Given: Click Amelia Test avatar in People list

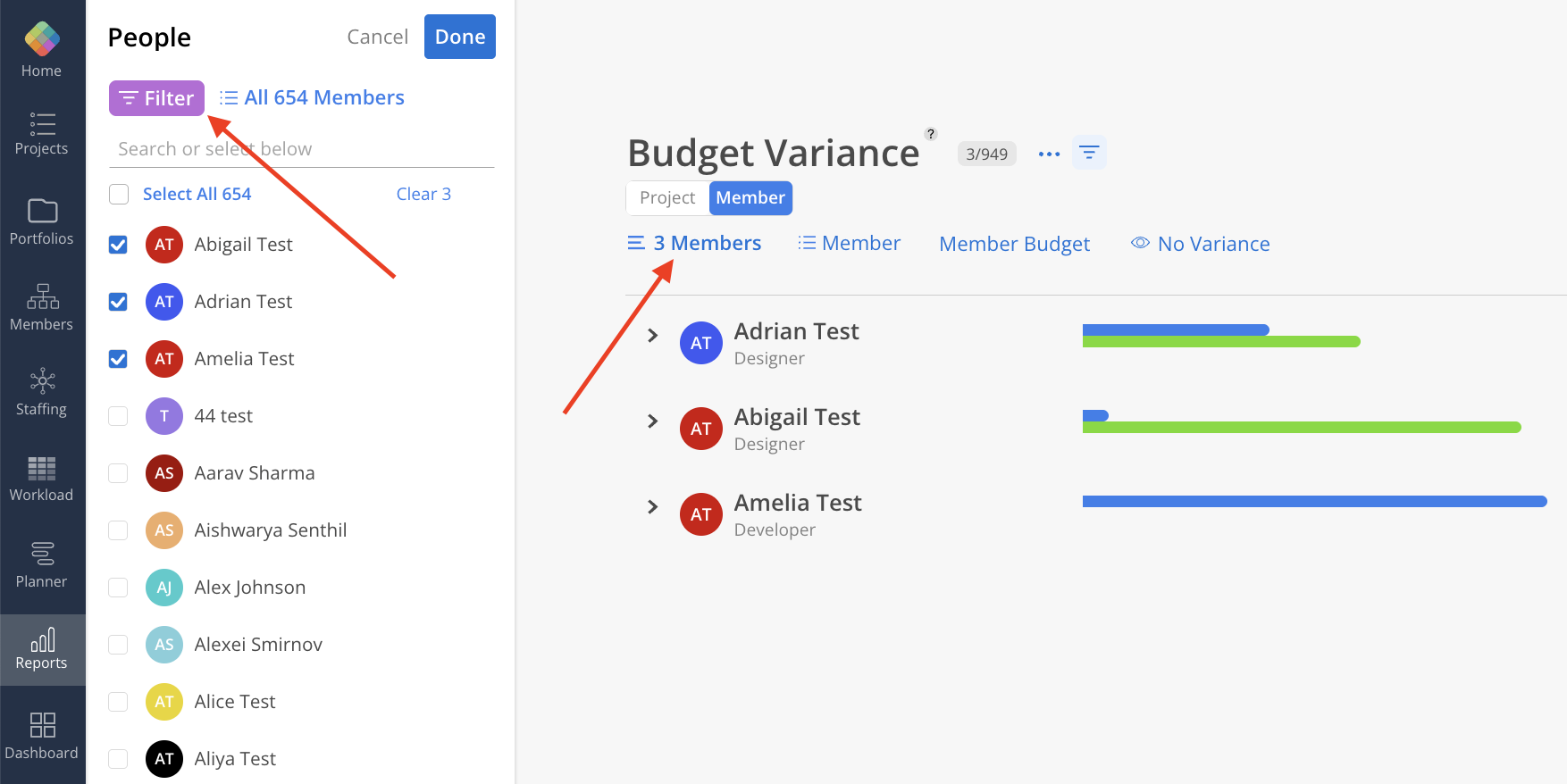Looking at the screenshot, I should pyautogui.click(x=164, y=359).
